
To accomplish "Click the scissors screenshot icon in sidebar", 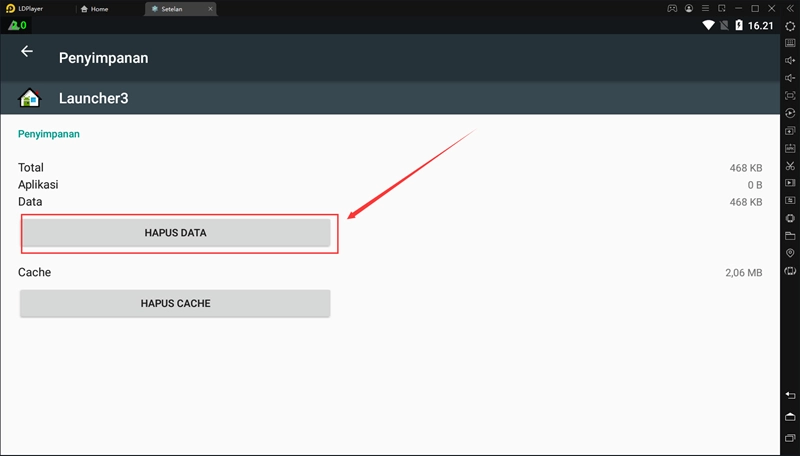I will pyautogui.click(x=790, y=166).
